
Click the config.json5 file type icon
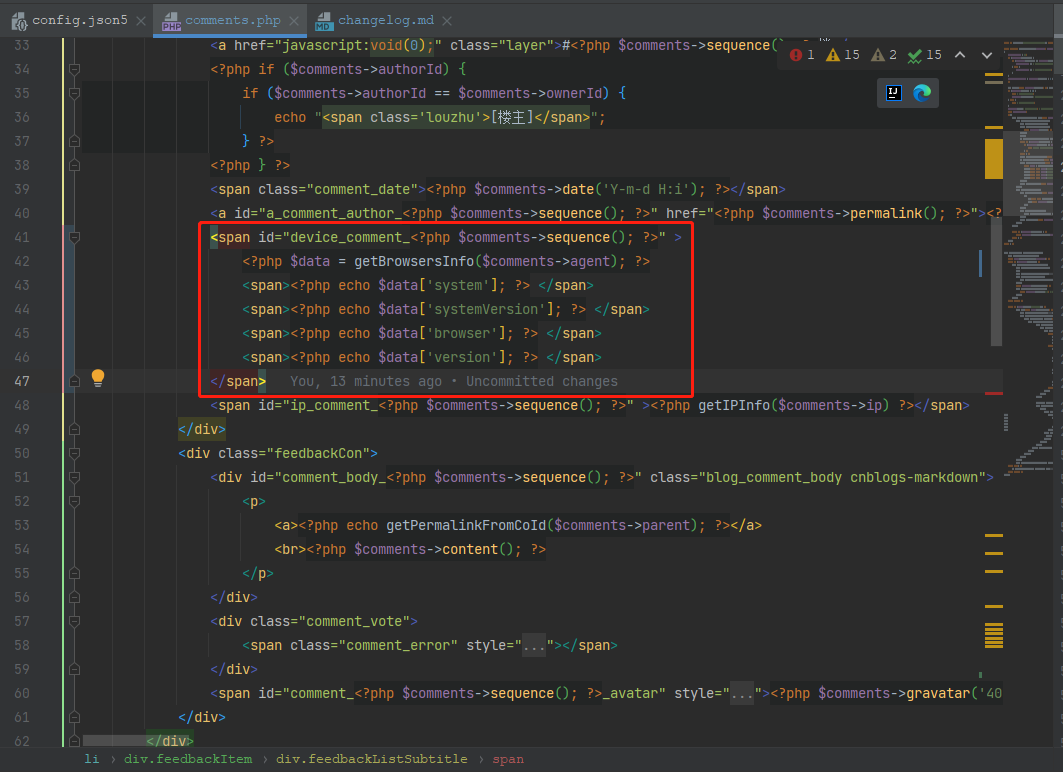coord(19,21)
